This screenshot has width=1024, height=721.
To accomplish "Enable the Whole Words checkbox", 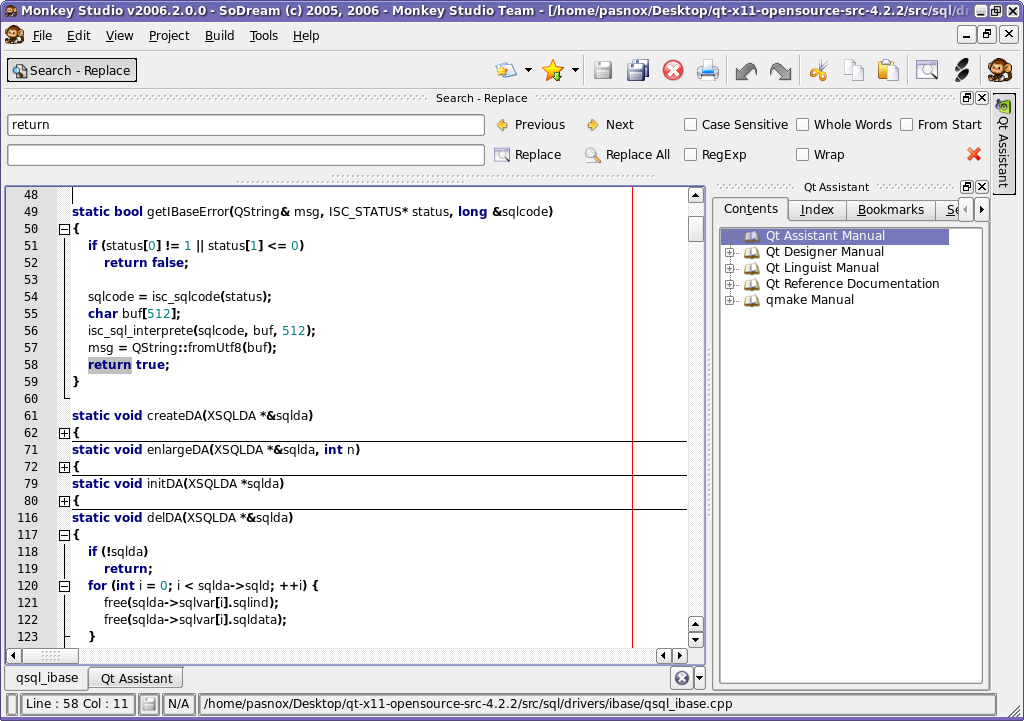I will coord(803,125).
